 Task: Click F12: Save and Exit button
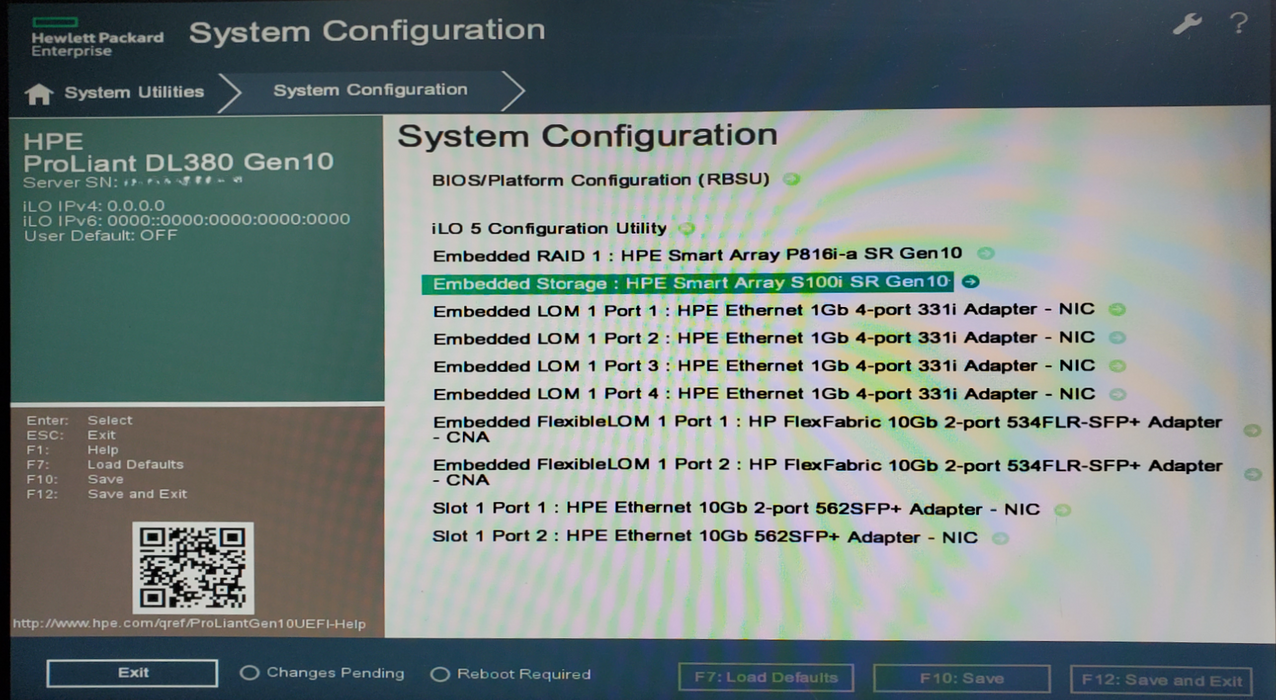(x=1161, y=681)
